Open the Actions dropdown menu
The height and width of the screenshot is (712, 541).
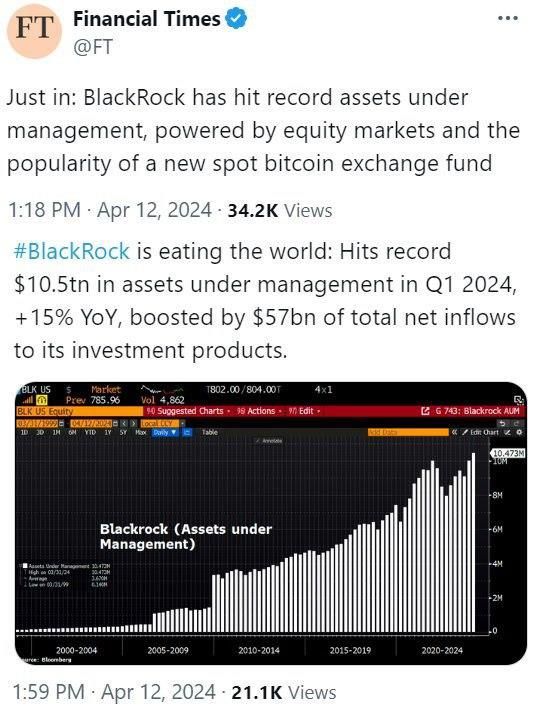pyautogui.click(x=260, y=411)
